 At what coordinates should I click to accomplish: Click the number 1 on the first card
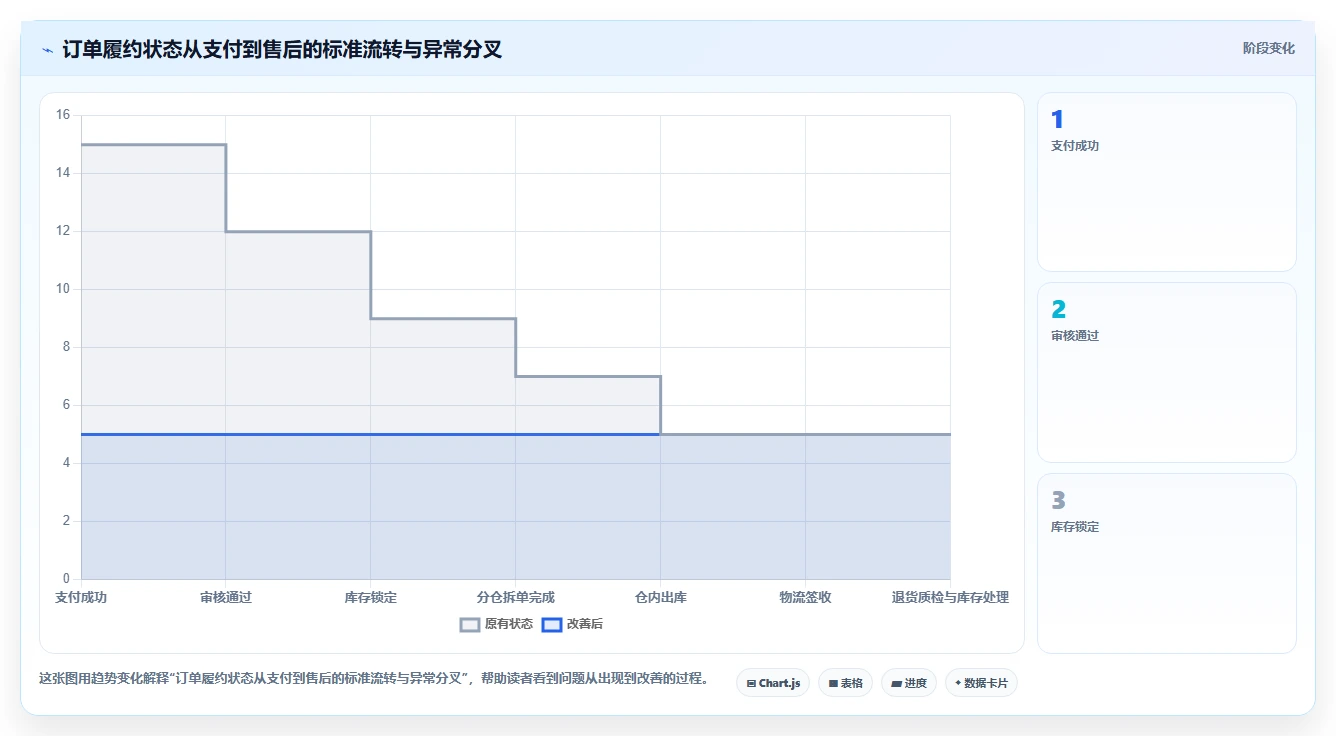point(1057,120)
